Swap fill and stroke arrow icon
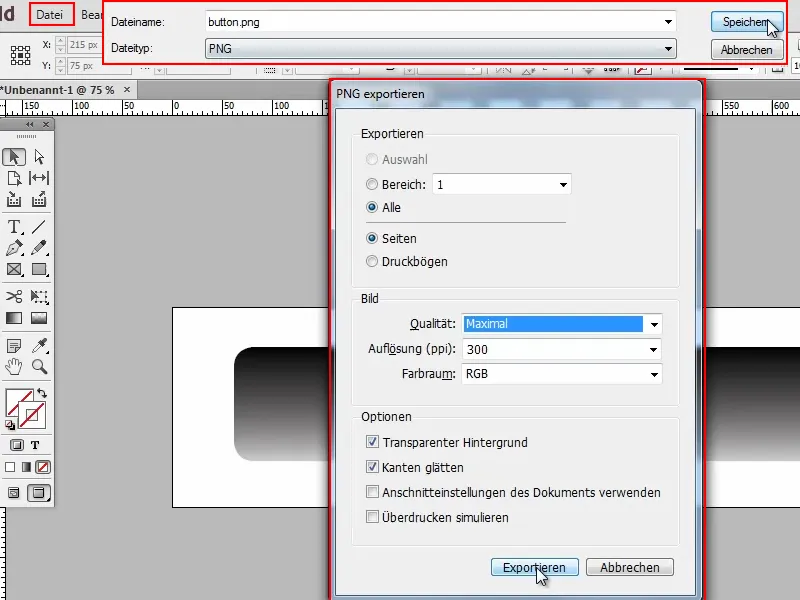 (42, 393)
